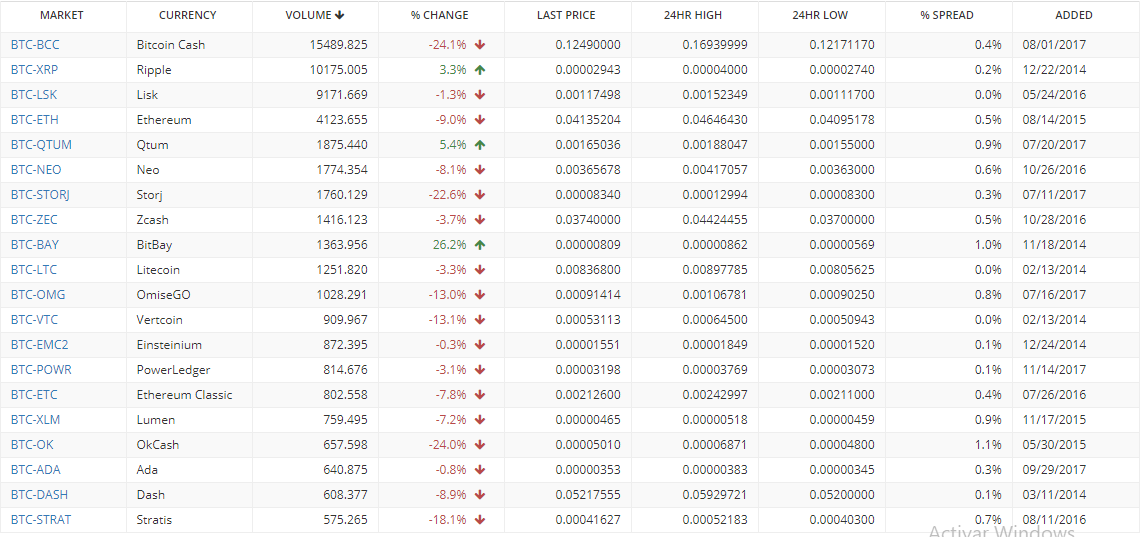The height and width of the screenshot is (537, 1141).
Task: Select the Ethereum Classic currency name
Action: pyautogui.click(x=185, y=395)
